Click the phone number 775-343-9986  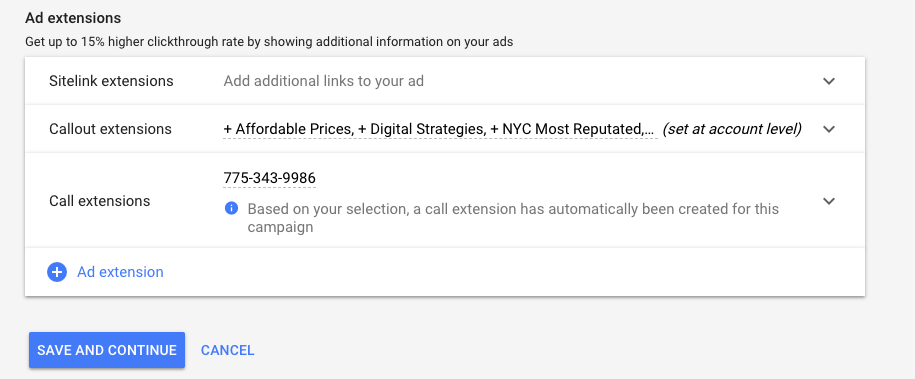(270, 178)
